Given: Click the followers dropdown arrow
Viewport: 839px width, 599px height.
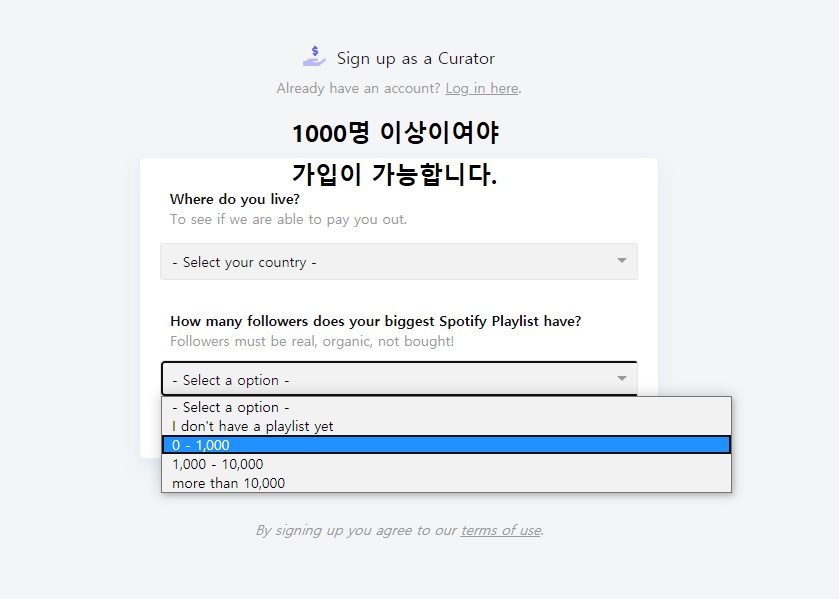Looking at the screenshot, I should point(621,378).
